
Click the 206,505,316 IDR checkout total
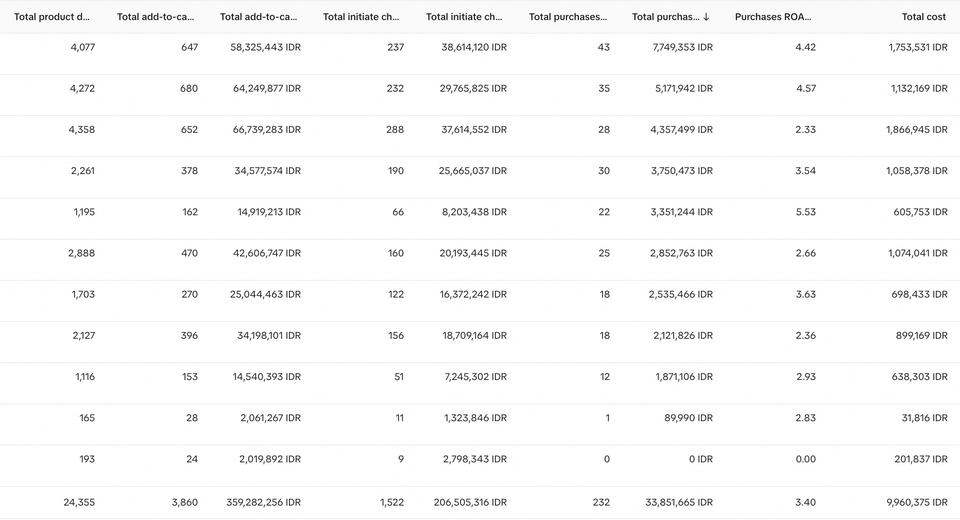468,502
